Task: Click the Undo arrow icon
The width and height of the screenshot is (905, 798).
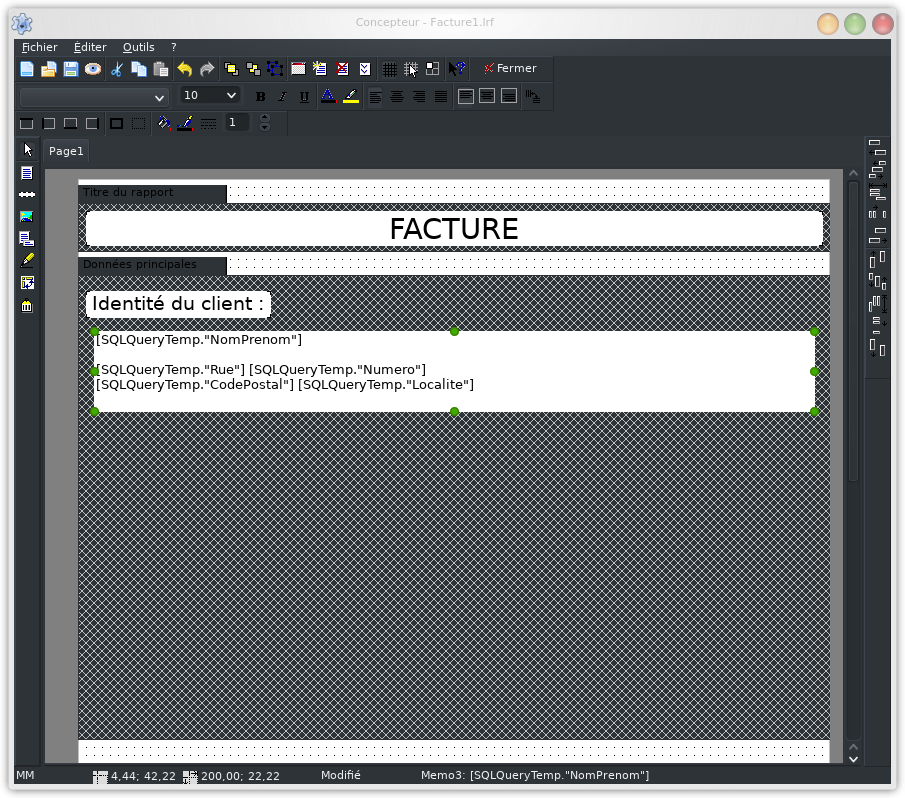Action: coord(184,69)
